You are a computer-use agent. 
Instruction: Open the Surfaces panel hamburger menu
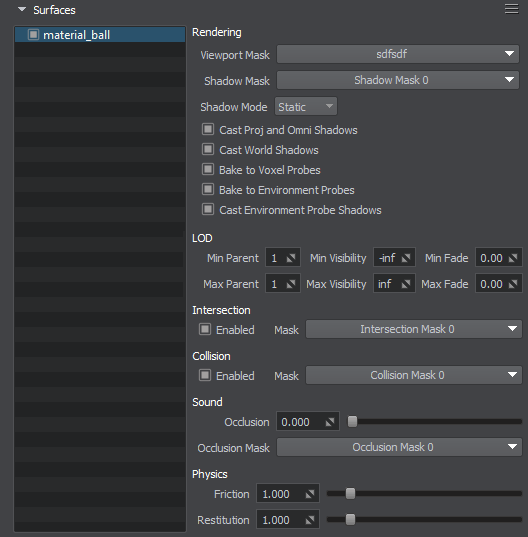click(511, 9)
